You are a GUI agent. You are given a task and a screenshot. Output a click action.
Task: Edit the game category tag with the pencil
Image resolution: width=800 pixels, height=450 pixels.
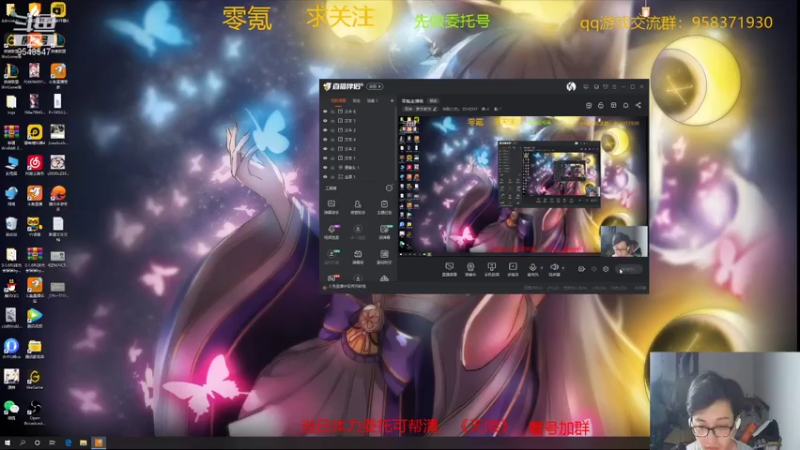tap(435, 109)
